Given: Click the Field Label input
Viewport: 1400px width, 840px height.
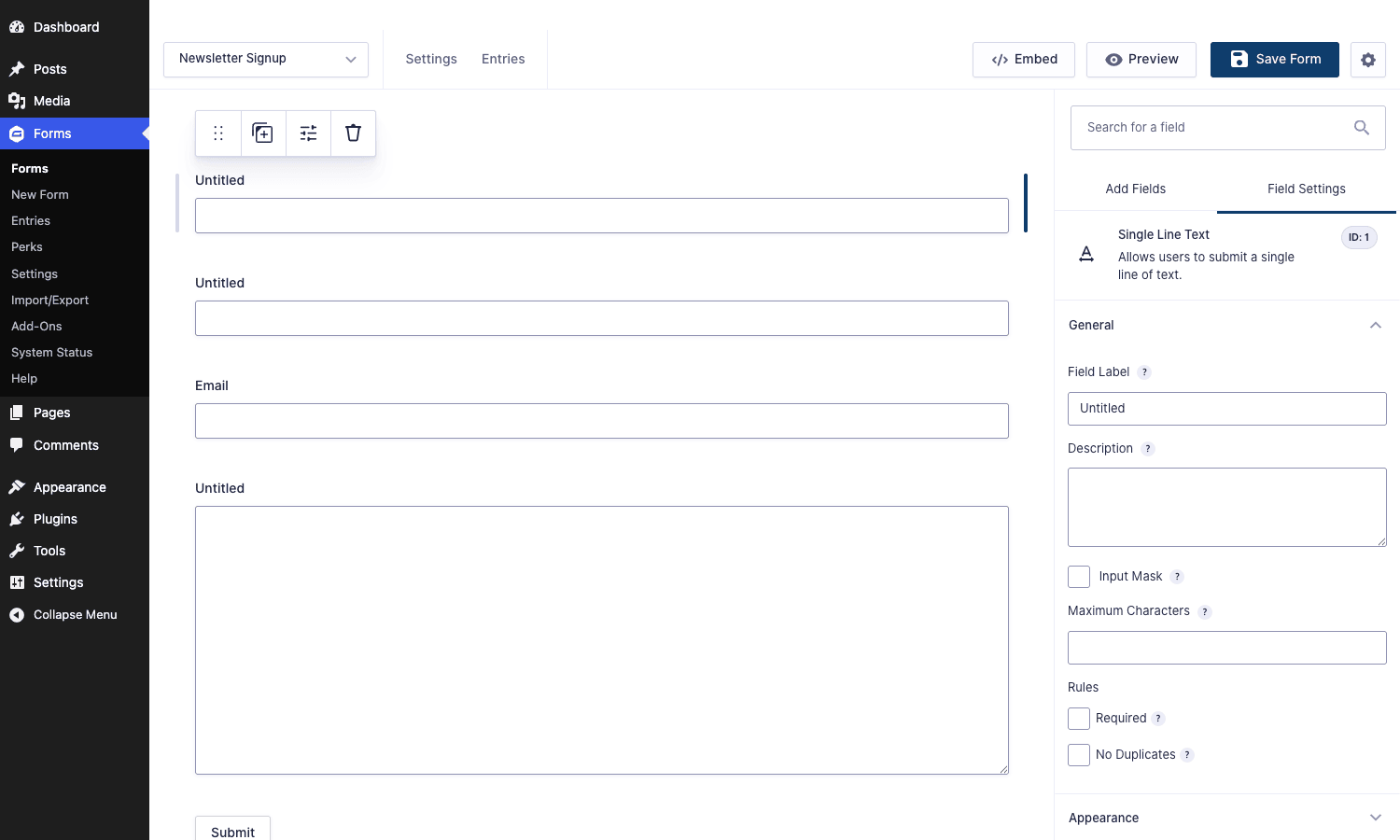Looking at the screenshot, I should [1227, 409].
